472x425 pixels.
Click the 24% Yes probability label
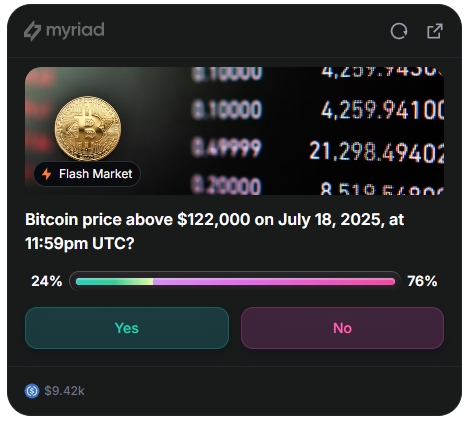tap(47, 281)
